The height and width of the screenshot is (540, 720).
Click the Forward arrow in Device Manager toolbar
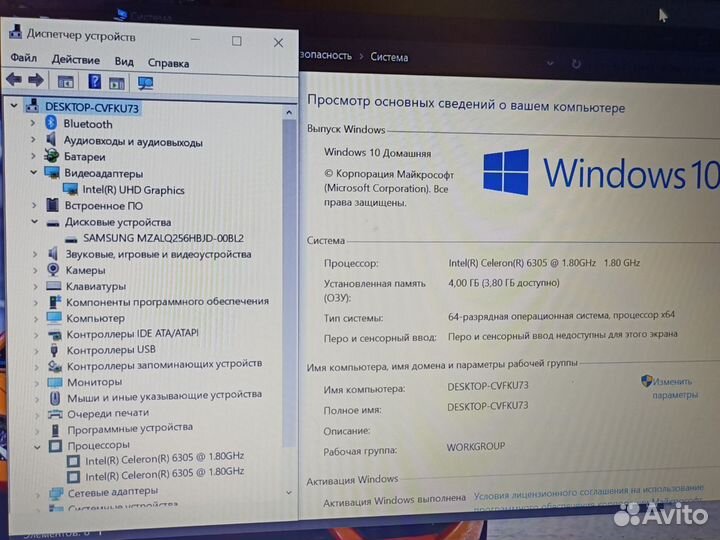[x=36, y=80]
